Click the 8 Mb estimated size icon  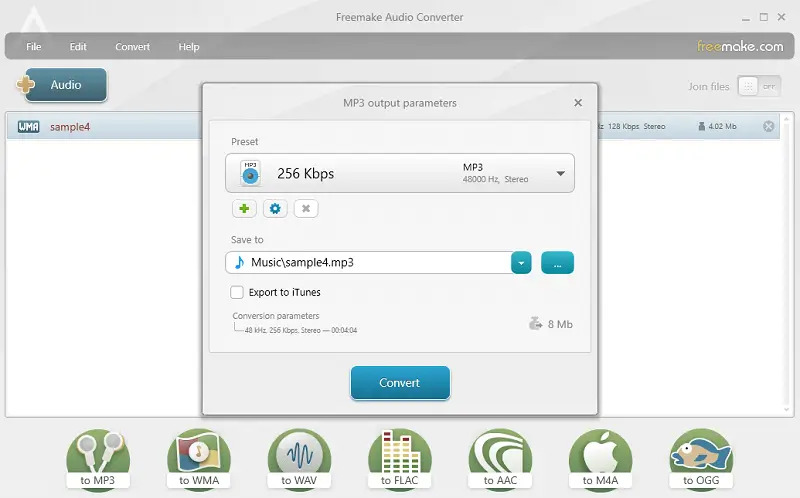pyautogui.click(x=535, y=323)
